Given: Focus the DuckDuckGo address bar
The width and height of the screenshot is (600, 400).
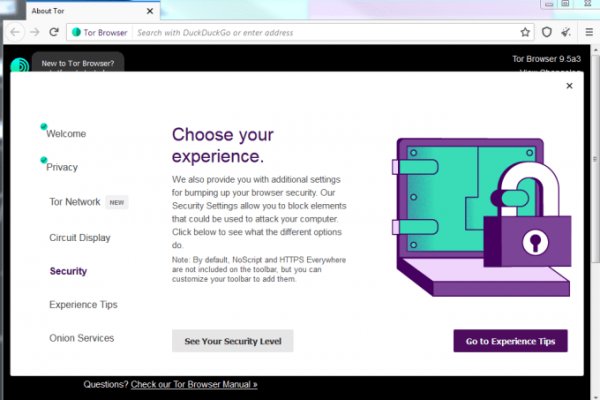Looking at the screenshot, I should (320, 32).
